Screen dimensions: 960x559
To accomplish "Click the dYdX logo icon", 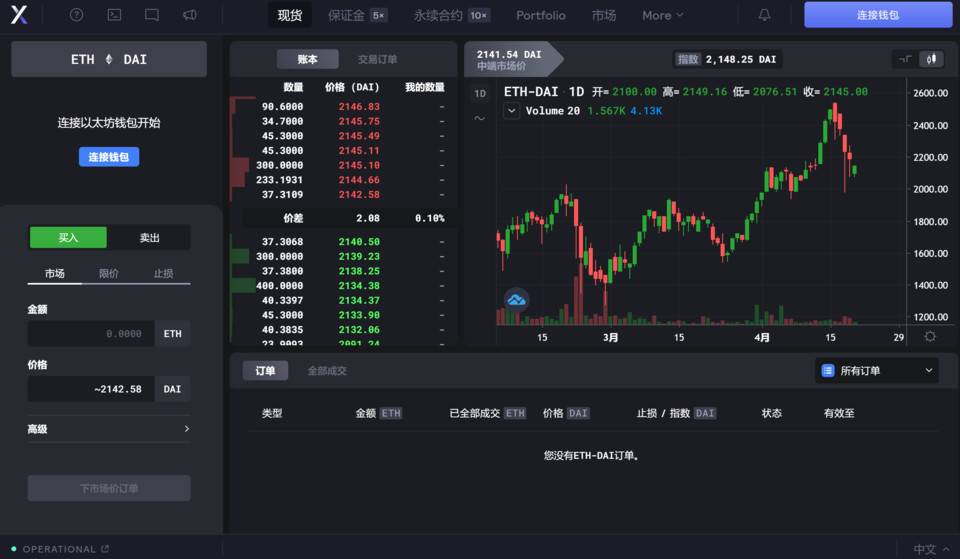I will 20,15.
